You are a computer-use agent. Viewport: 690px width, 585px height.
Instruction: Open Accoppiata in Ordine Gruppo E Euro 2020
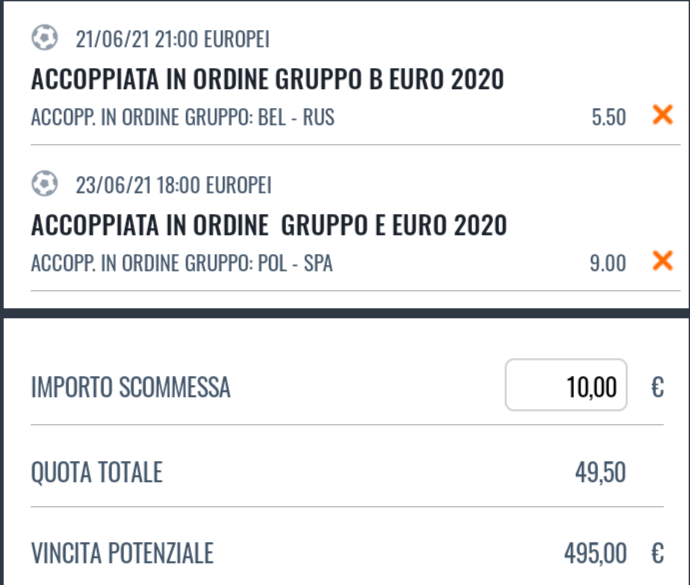[x=269, y=225]
